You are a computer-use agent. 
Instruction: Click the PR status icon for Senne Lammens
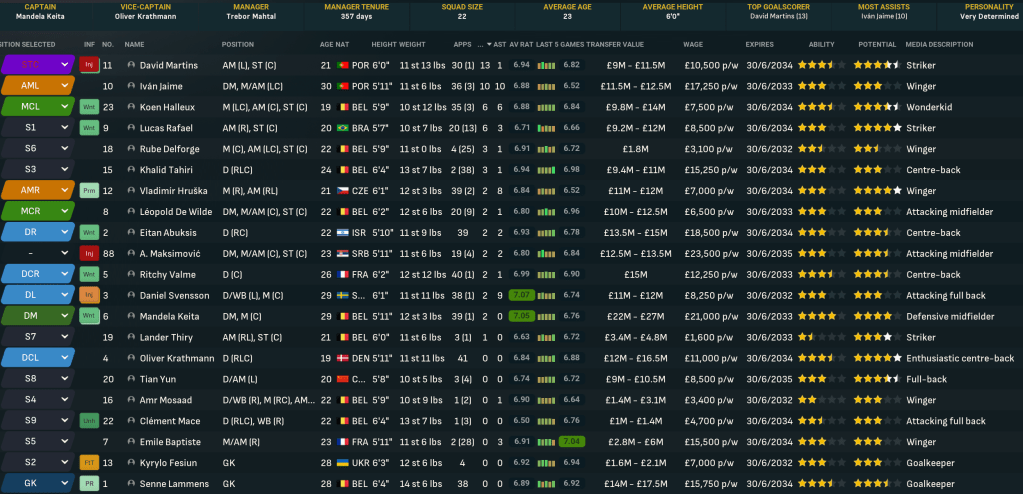click(89, 484)
